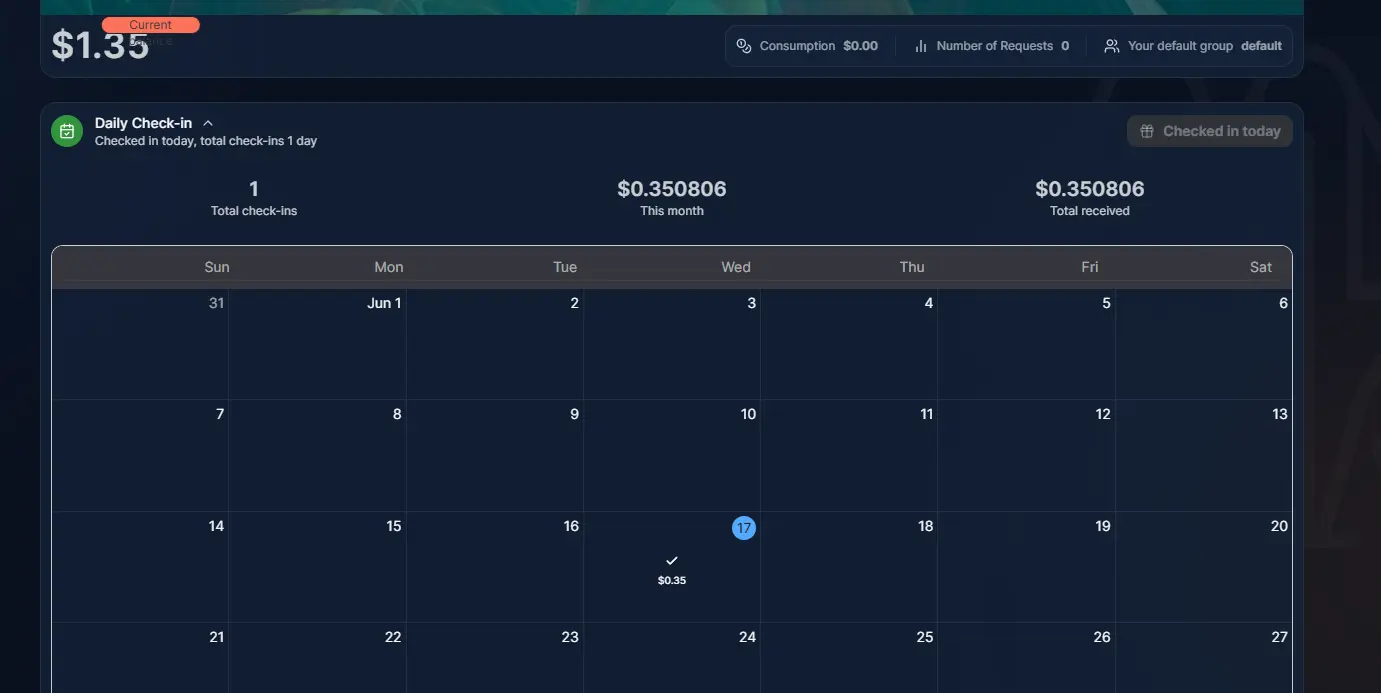Select June 20 on the calendar
Viewport: 1381px width, 693px height.
pyautogui.click(x=1204, y=567)
